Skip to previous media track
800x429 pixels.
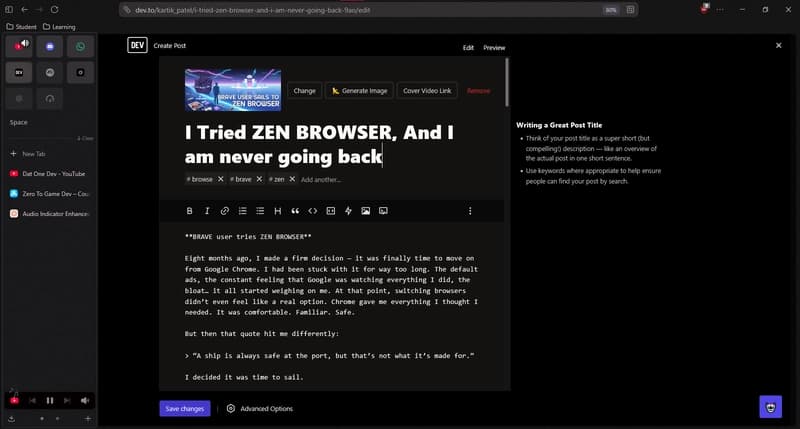(32, 400)
